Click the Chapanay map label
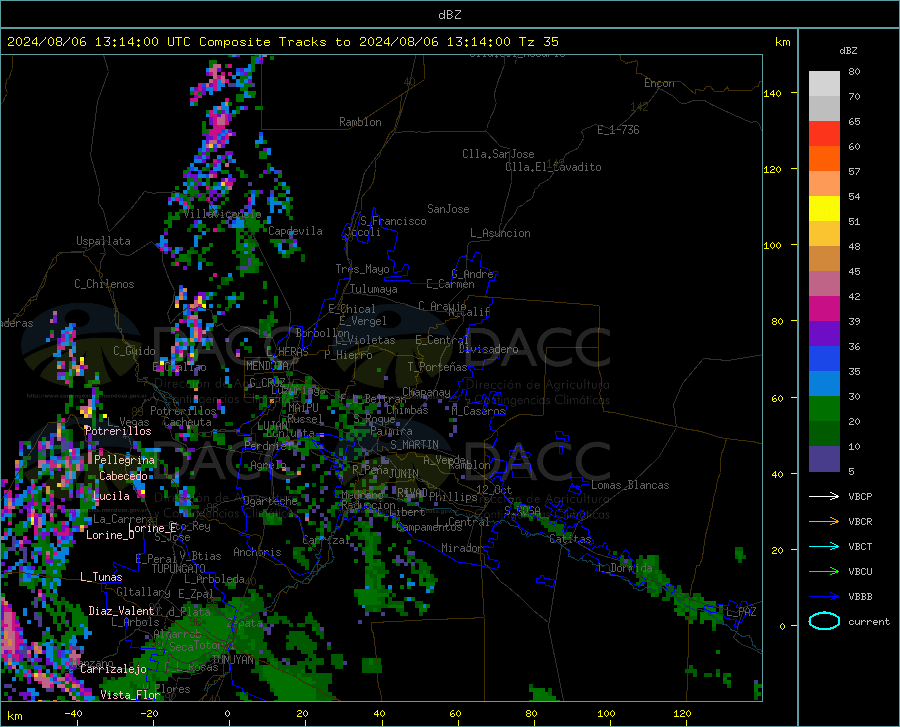Image resolution: width=900 pixels, height=727 pixels. (426, 392)
